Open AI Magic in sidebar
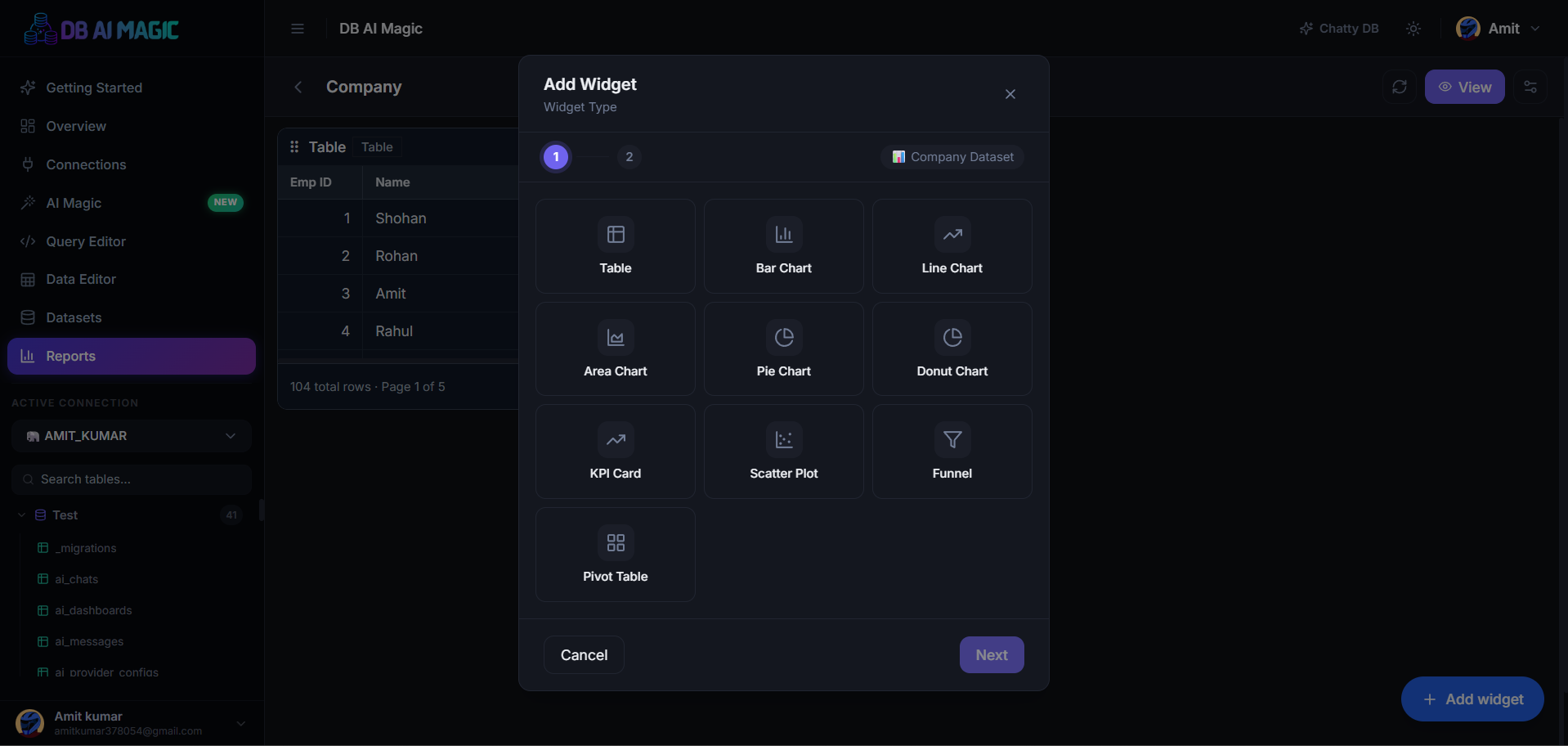The width and height of the screenshot is (1568, 746). pyautogui.click(x=132, y=203)
